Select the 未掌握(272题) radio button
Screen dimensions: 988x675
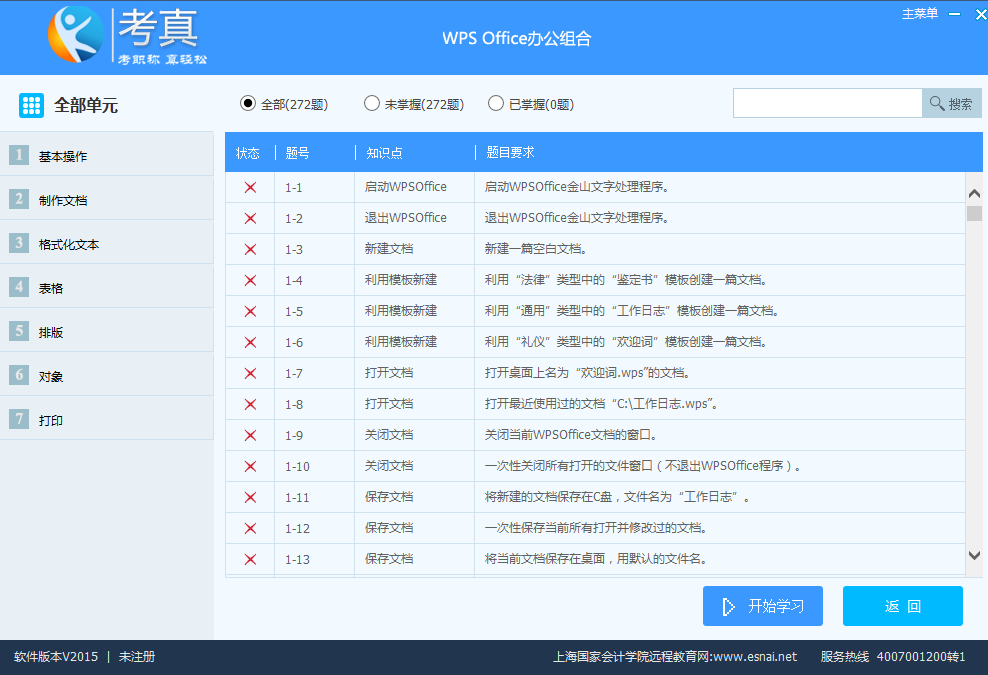[x=372, y=103]
